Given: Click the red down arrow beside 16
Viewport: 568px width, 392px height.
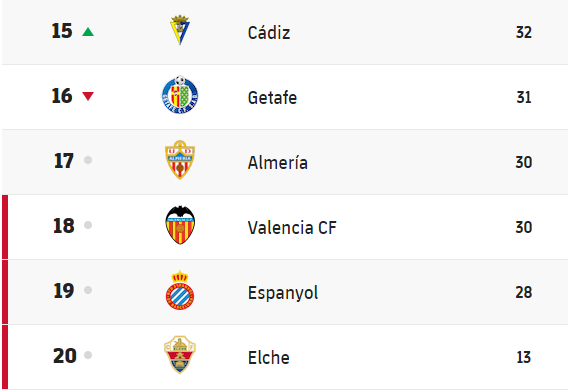Looking at the screenshot, I should (x=88, y=96).
